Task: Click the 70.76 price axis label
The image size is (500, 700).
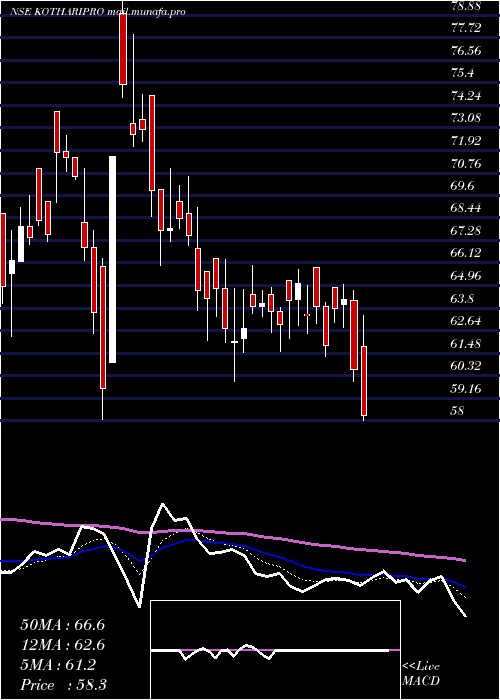Action: pos(467,163)
